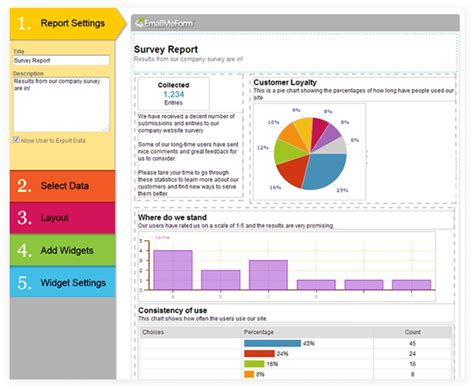Open the Widget Settings step
This screenshot has height=391, width=474.
[62, 282]
